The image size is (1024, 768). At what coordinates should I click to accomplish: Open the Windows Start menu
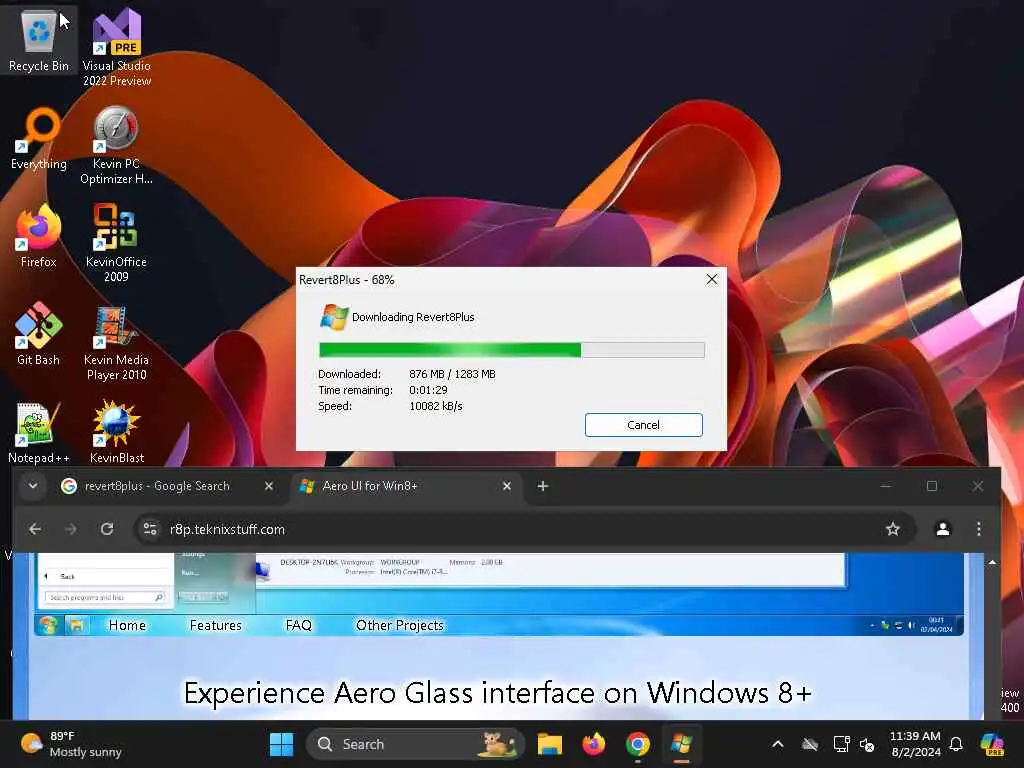281,744
